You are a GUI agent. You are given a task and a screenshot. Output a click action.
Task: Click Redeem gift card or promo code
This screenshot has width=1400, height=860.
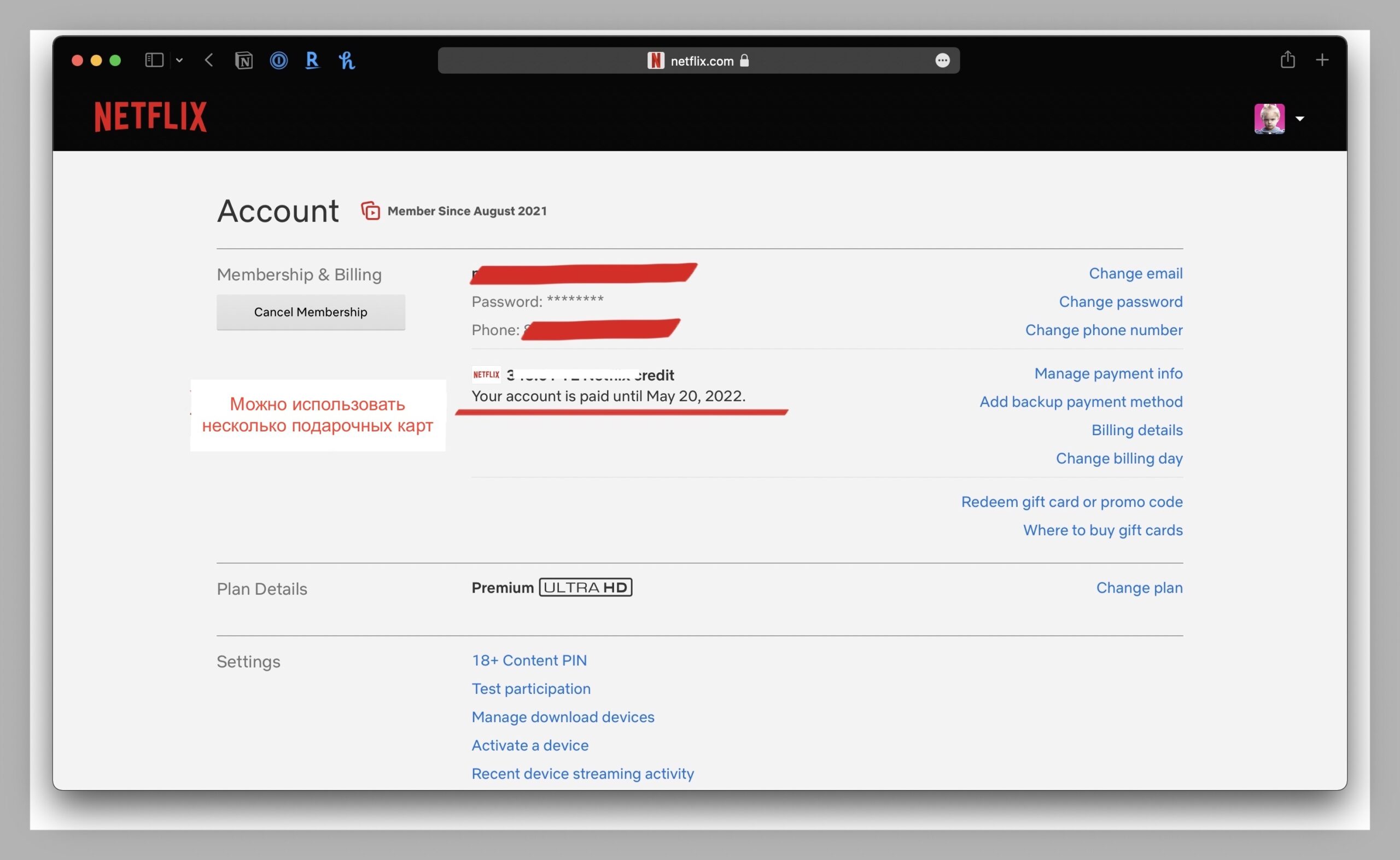coord(1071,502)
